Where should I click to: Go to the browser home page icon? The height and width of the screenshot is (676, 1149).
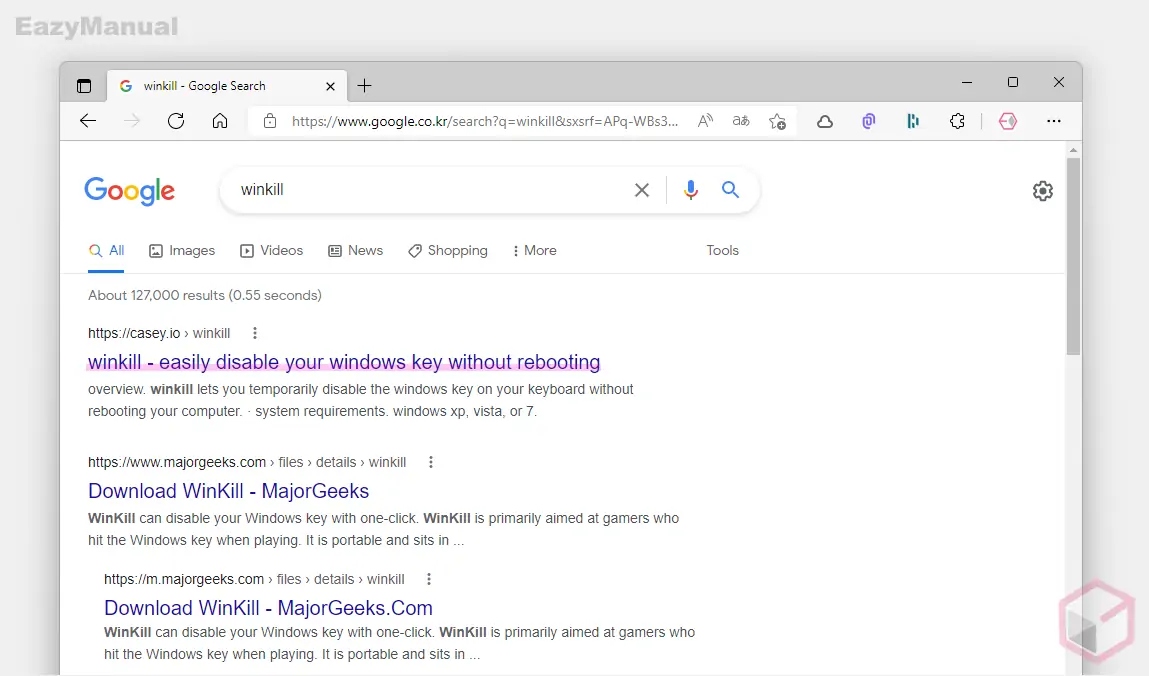click(x=220, y=121)
